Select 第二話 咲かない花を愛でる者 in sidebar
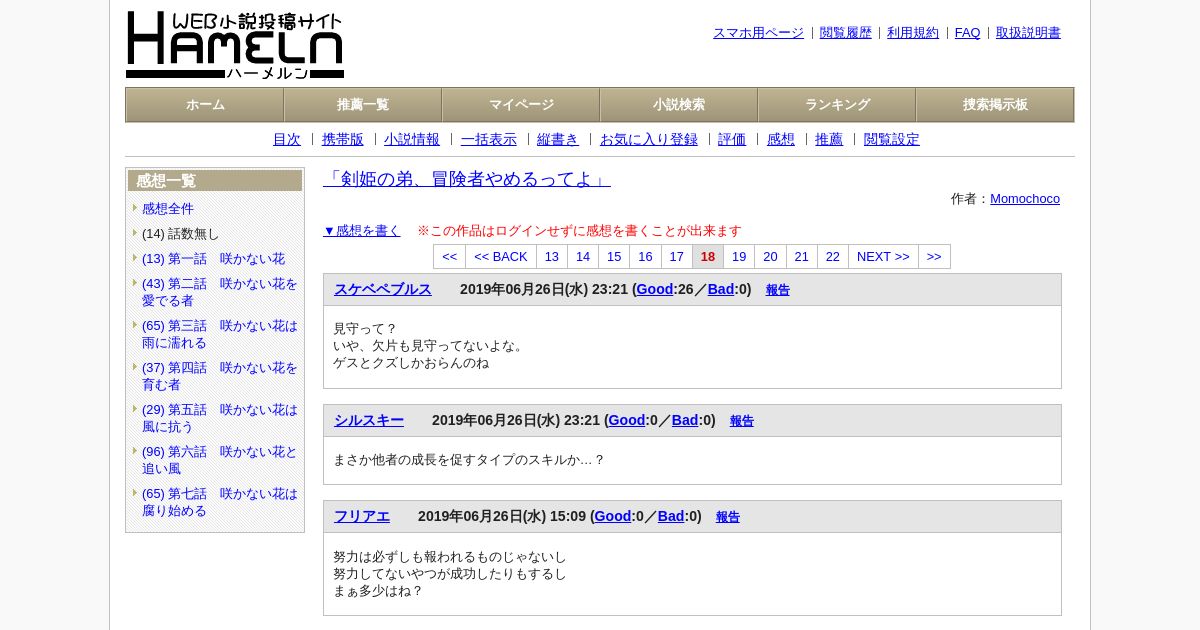 [x=220, y=292]
